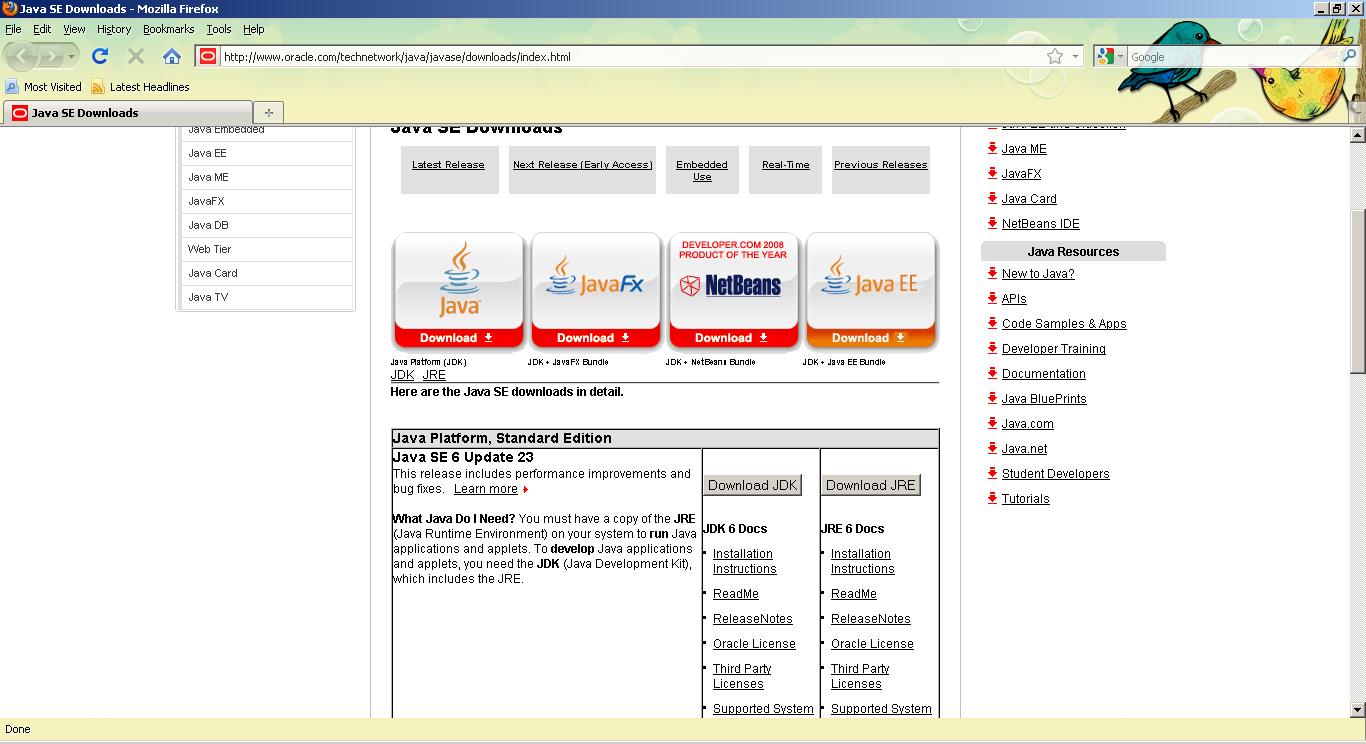Bookmark this page with the star icon

1055,56
